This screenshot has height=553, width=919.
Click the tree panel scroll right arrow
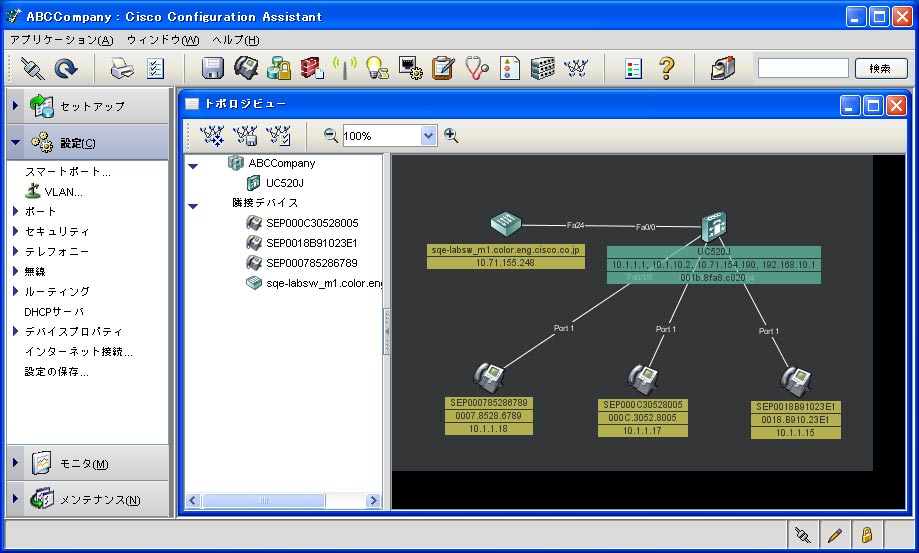click(373, 500)
